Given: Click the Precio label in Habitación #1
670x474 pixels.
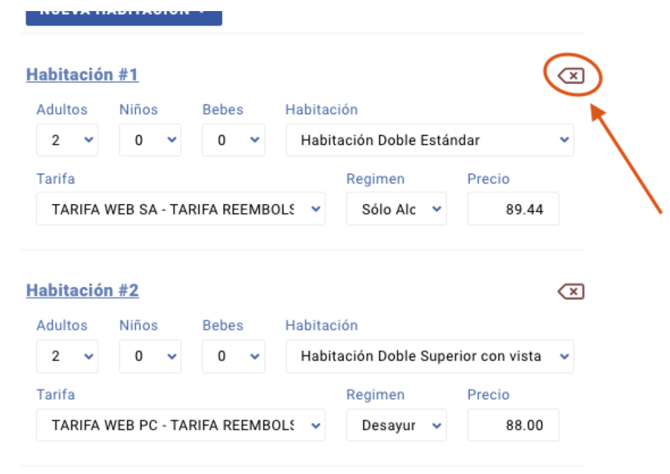Looking at the screenshot, I should pos(488,179).
